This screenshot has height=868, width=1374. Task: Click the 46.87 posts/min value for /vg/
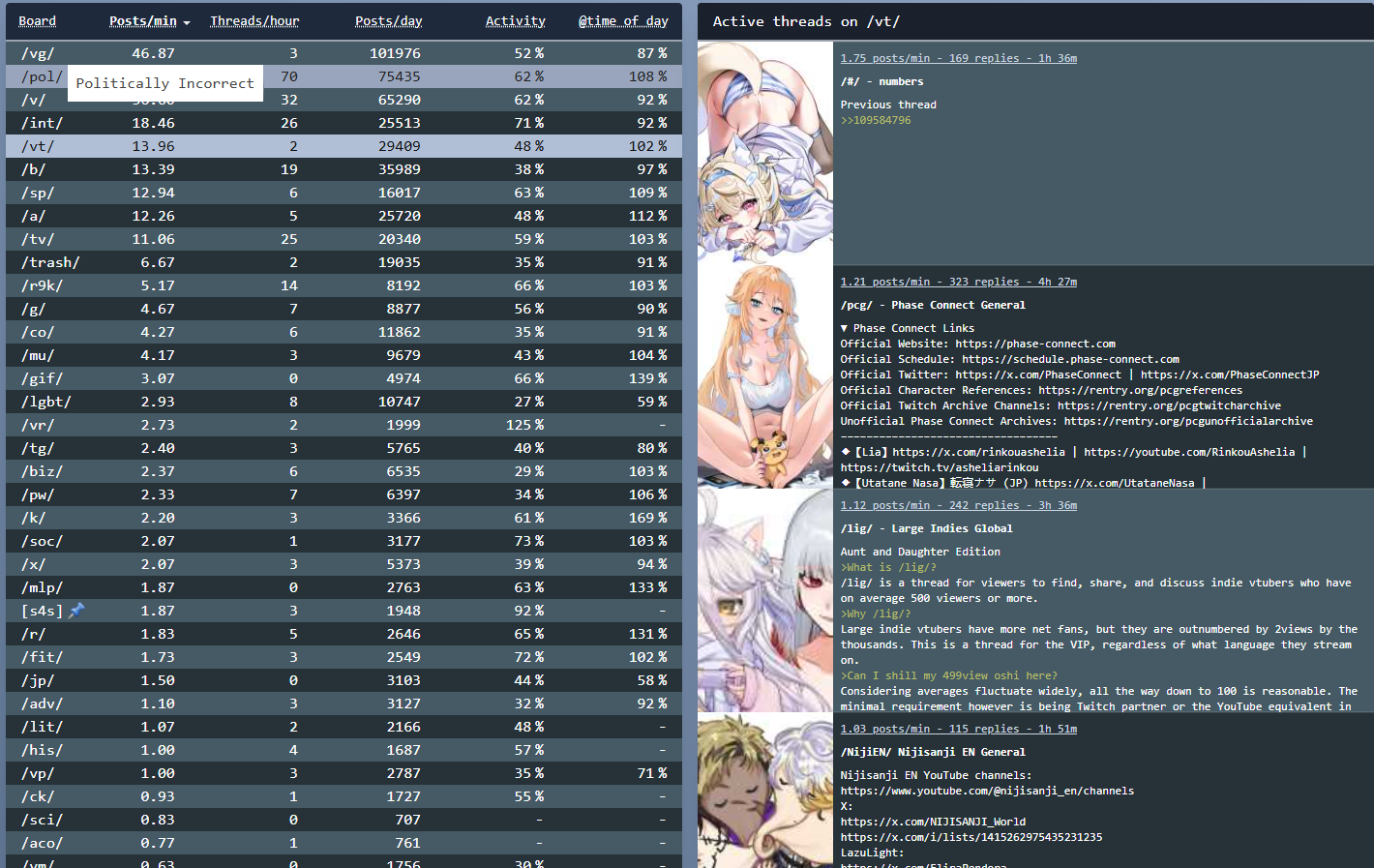point(154,53)
